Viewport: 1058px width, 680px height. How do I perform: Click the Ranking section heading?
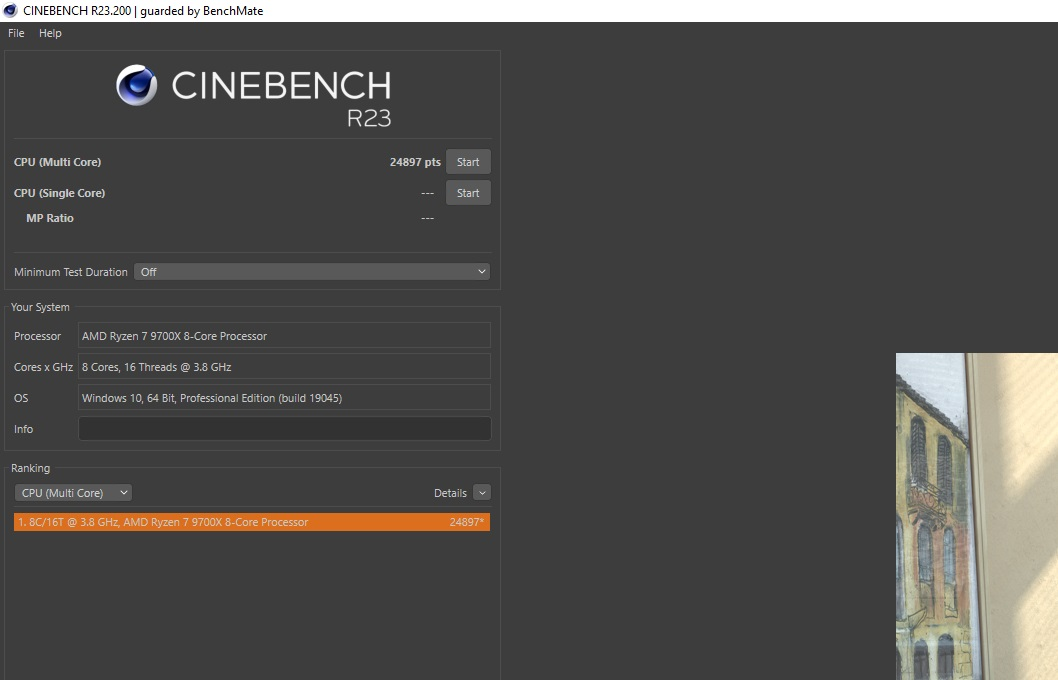30,468
